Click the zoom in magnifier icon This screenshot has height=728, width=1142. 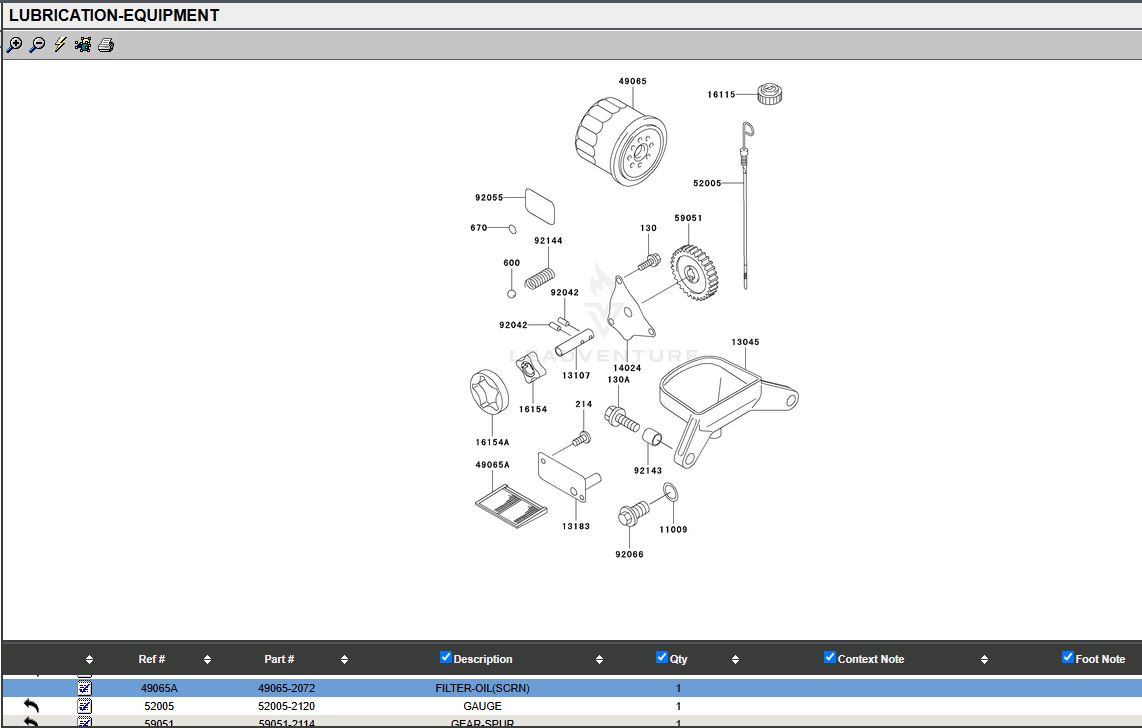point(14,45)
